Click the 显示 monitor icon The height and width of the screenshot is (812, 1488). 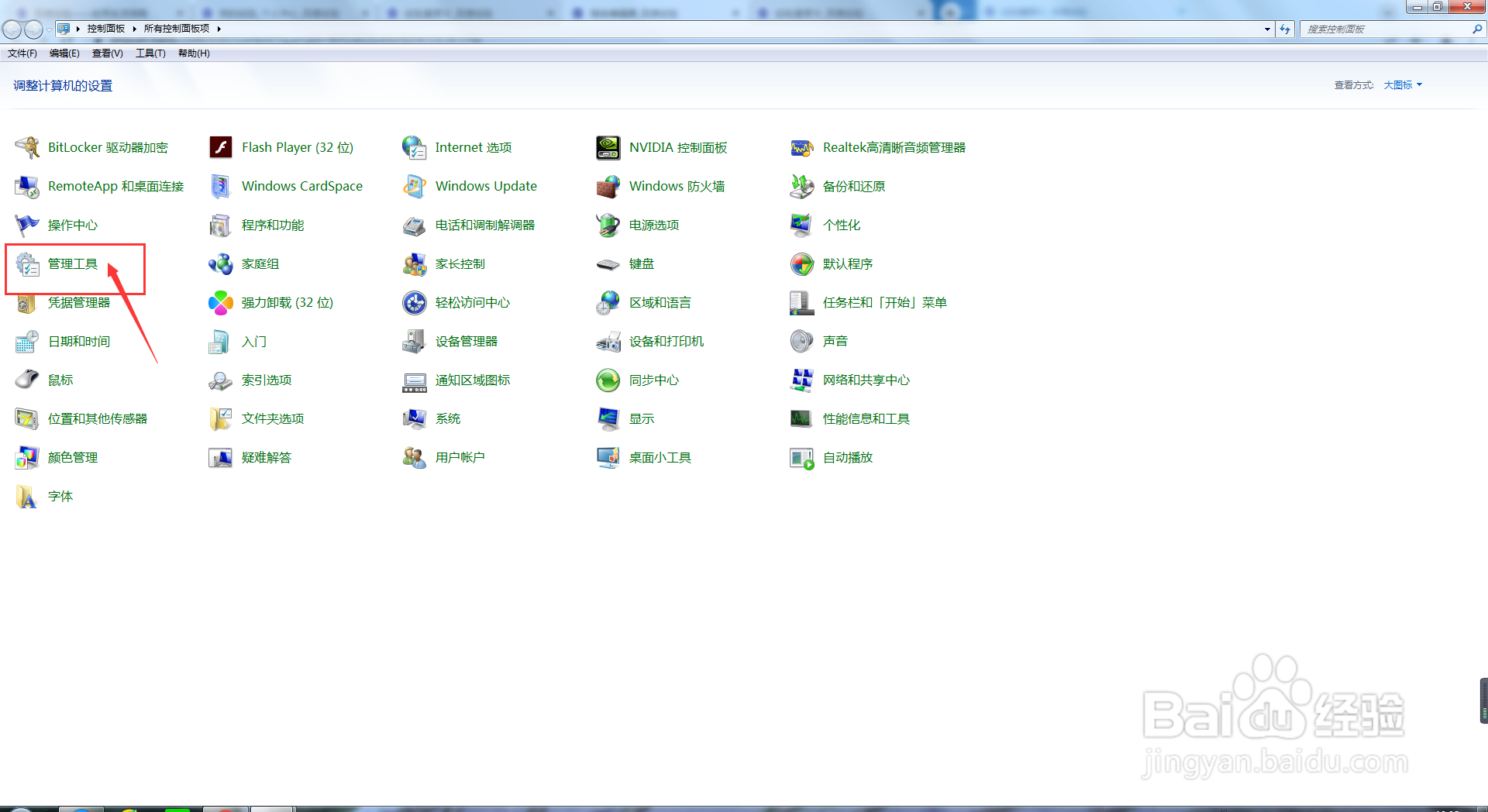click(x=608, y=418)
